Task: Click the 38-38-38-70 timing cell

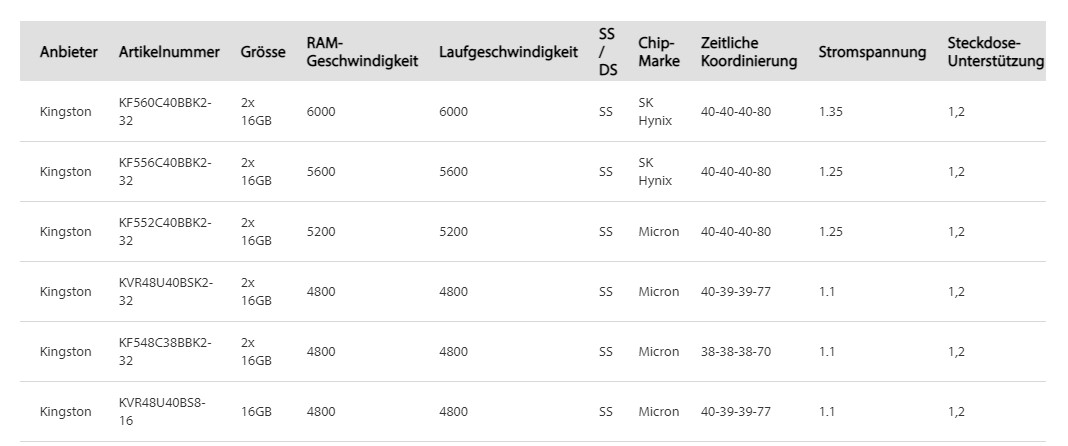Action: [736, 351]
